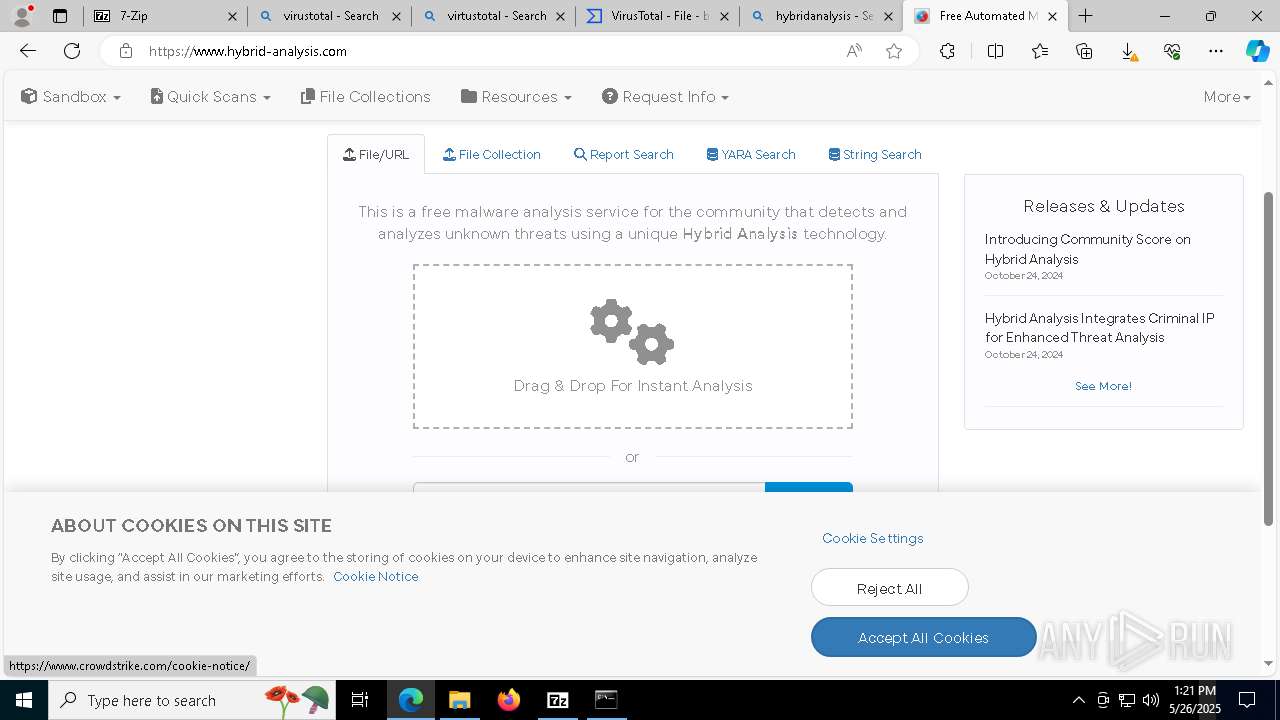This screenshot has height=720, width=1280.
Task: Switch to VirusTotal File tab
Action: click(x=658, y=16)
